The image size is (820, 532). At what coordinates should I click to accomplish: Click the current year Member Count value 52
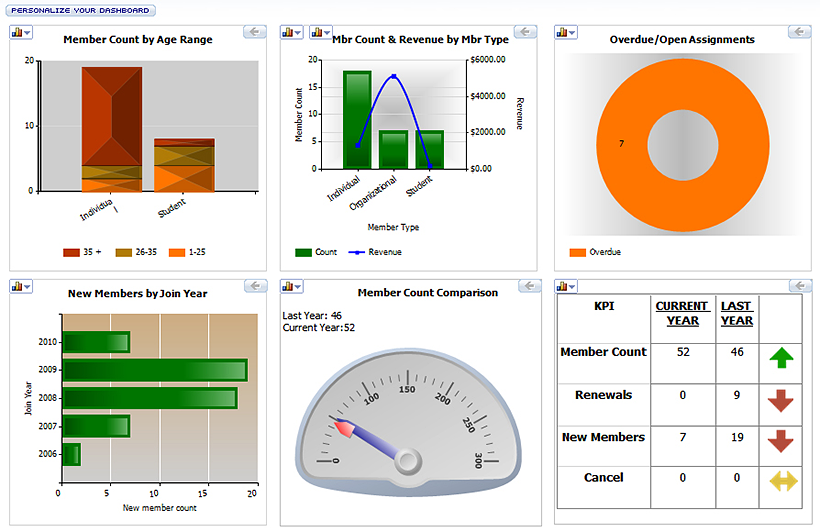[x=683, y=352]
